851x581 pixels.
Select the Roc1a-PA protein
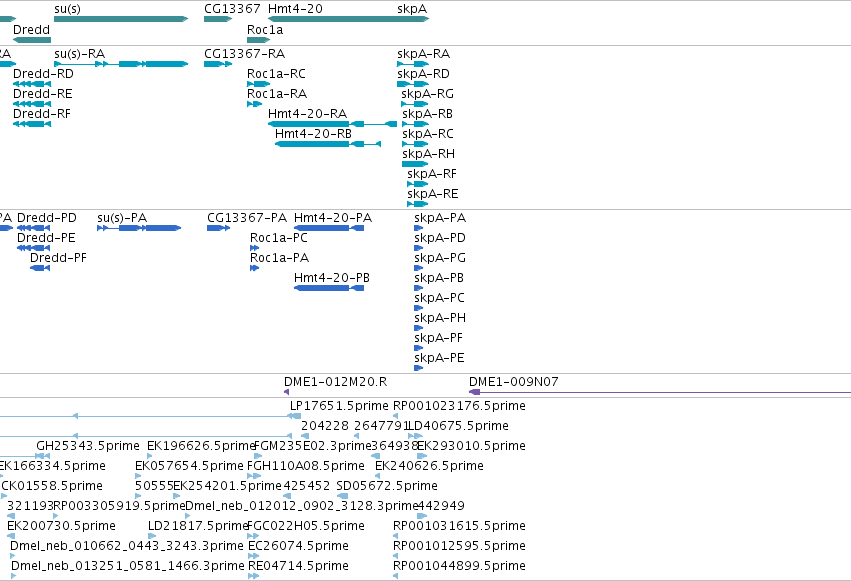[255, 268]
